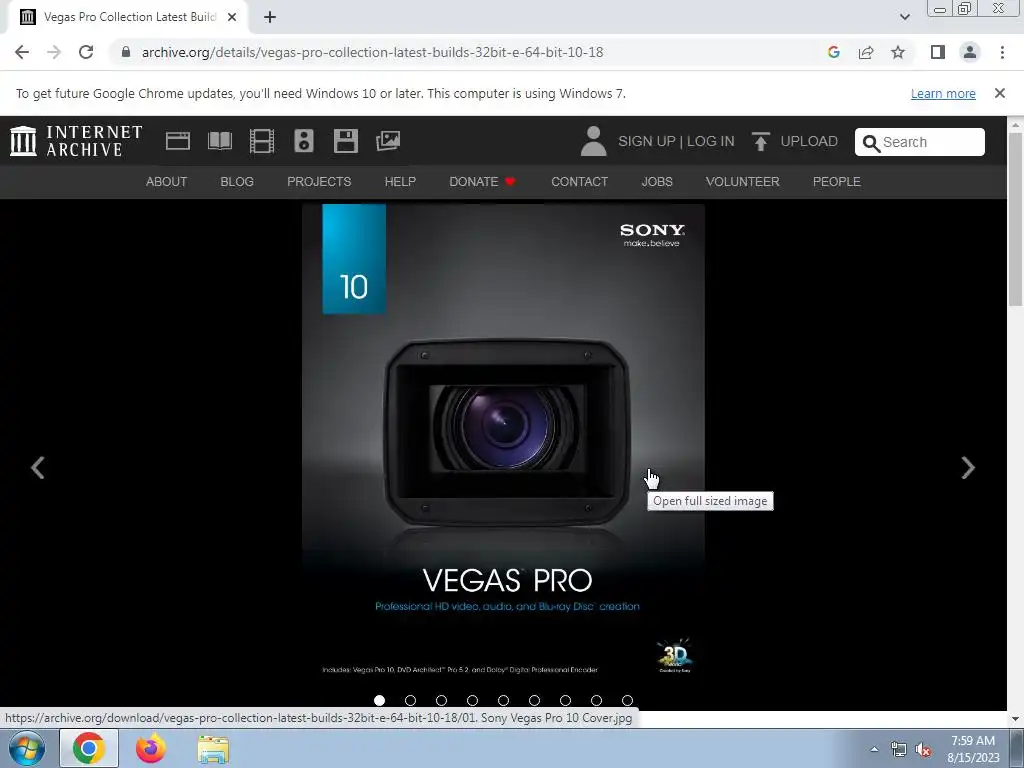Click the search magnifier icon
1024x768 pixels.
[871, 143]
